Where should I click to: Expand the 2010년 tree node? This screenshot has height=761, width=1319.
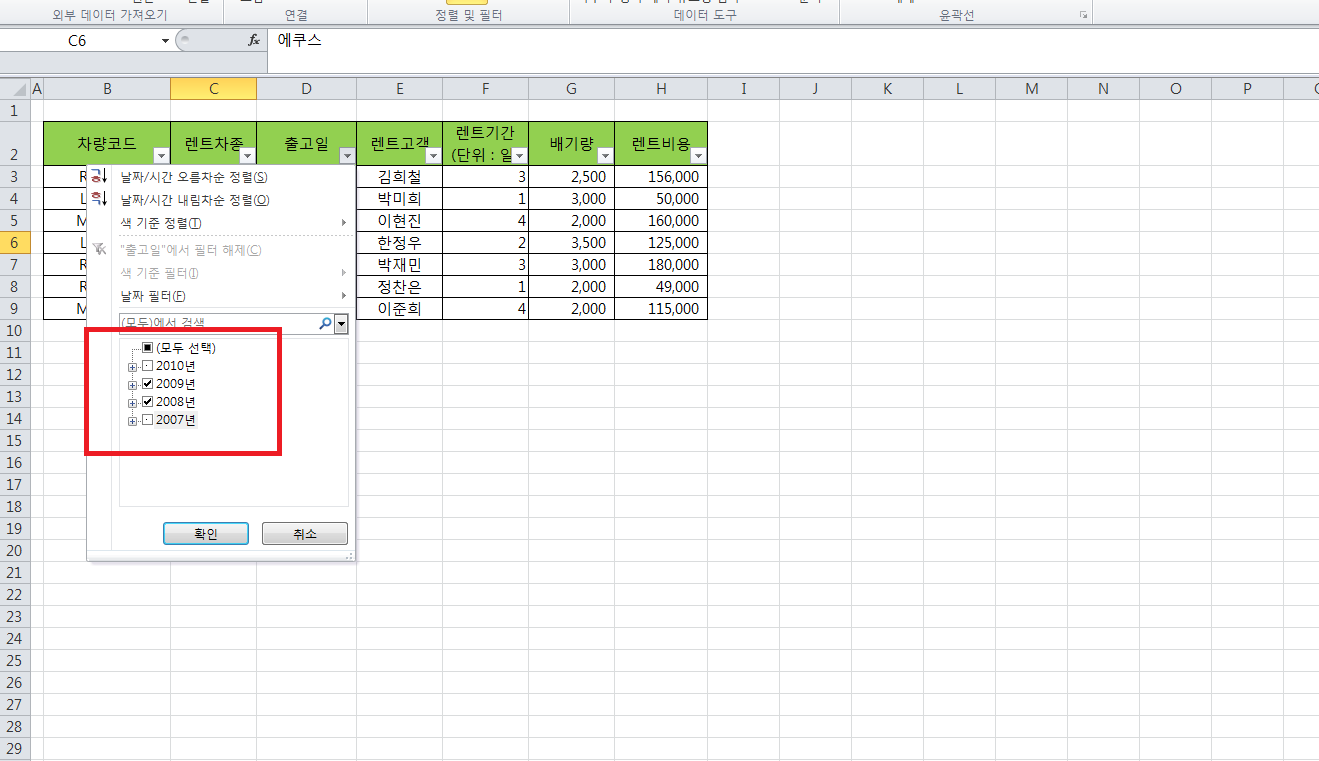pyautogui.click(x=132, y=367)
